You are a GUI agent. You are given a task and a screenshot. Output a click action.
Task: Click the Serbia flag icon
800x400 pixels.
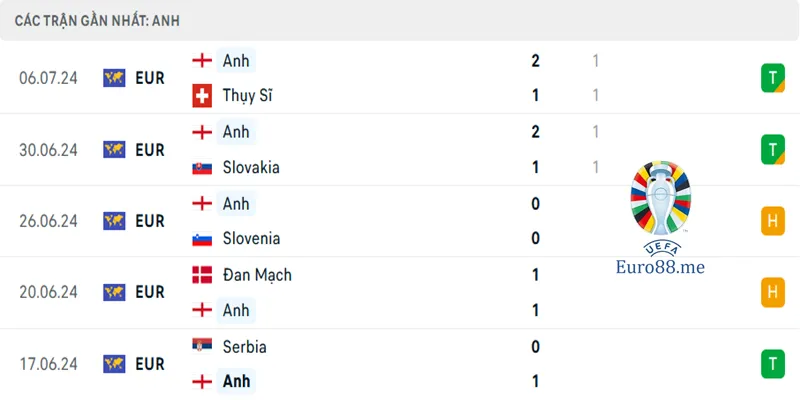[x=202, y=346]
